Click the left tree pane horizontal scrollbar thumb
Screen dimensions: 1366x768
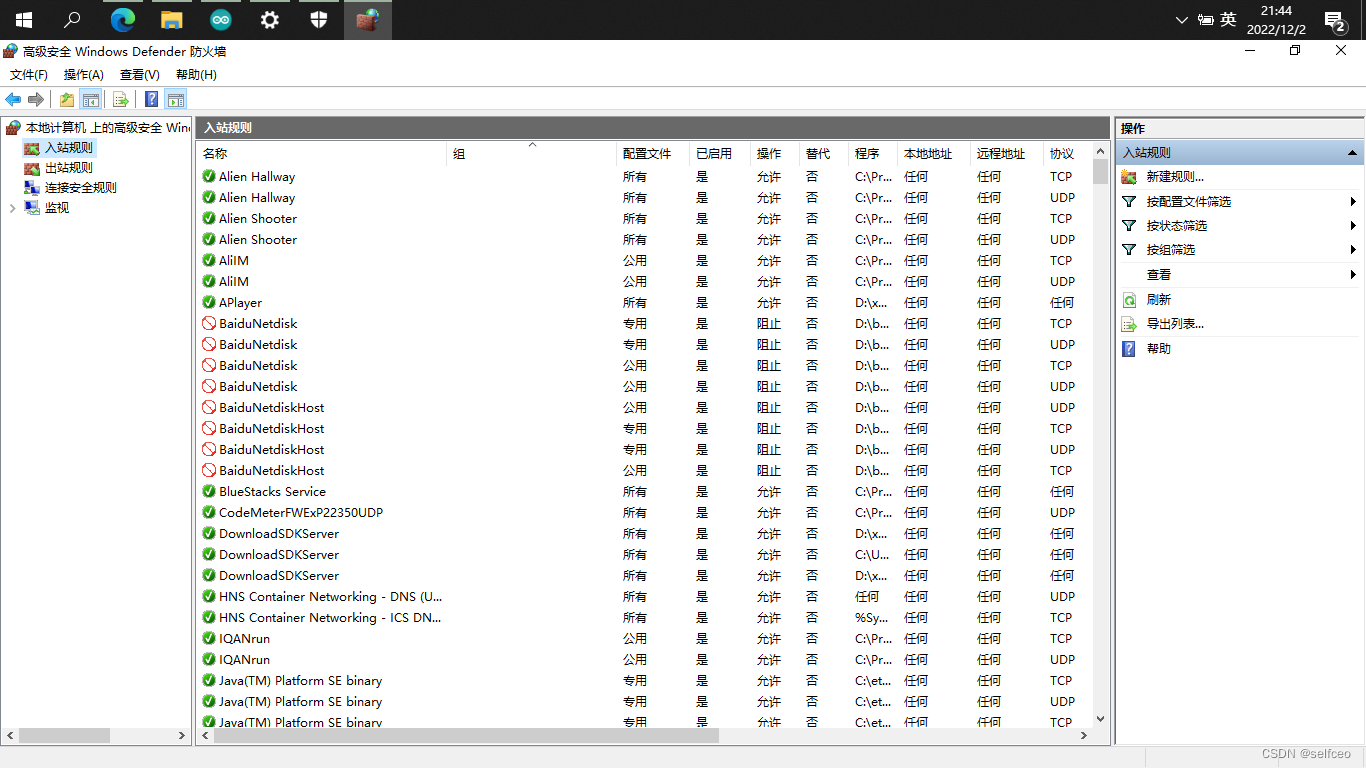click(64, 735)
